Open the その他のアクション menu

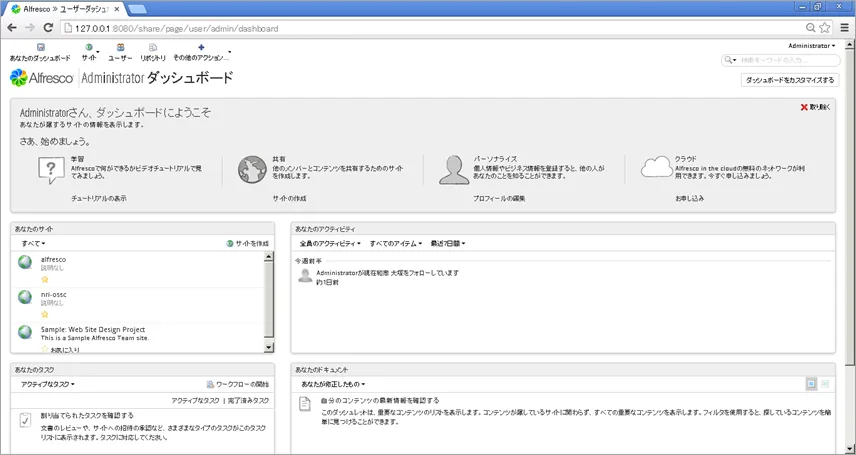201,52
